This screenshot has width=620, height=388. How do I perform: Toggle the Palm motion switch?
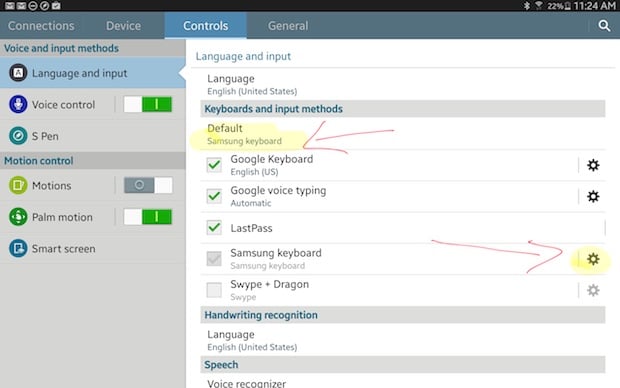pos(148,217)
